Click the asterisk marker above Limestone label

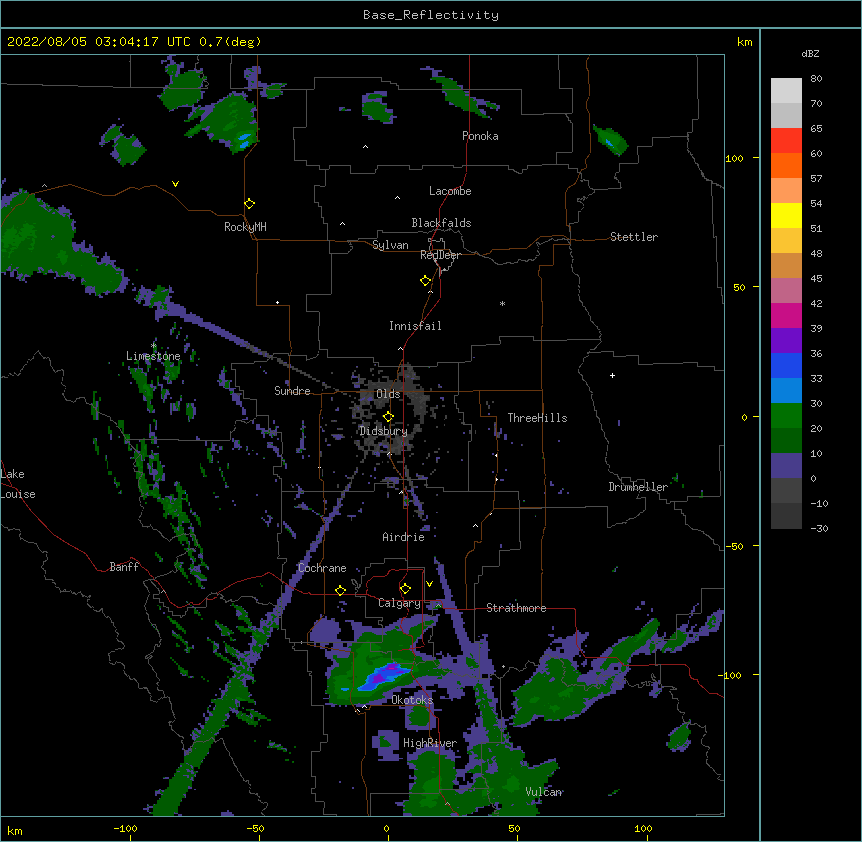[153, 346]
